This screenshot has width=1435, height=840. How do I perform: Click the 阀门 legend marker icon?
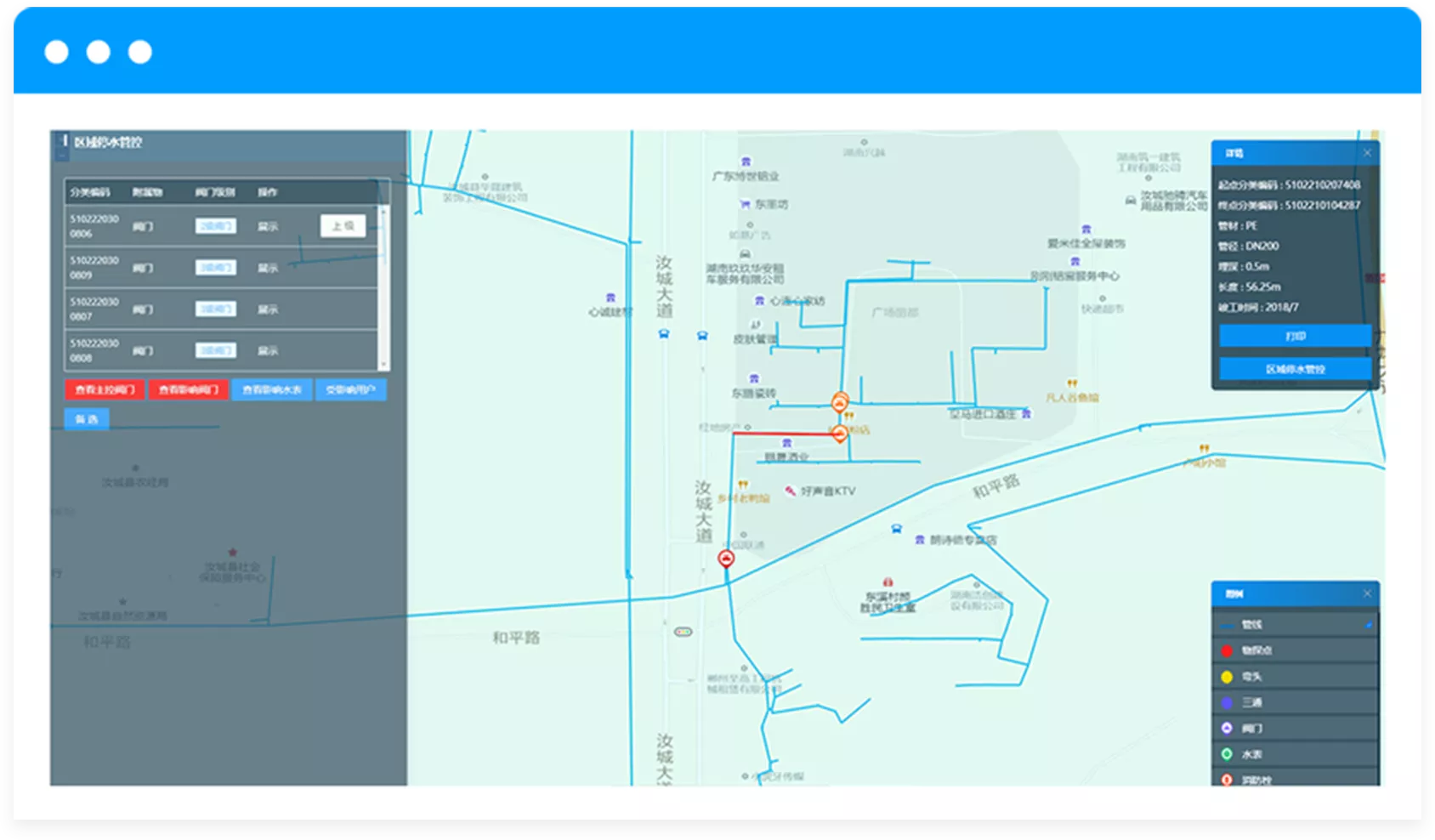1227,728
